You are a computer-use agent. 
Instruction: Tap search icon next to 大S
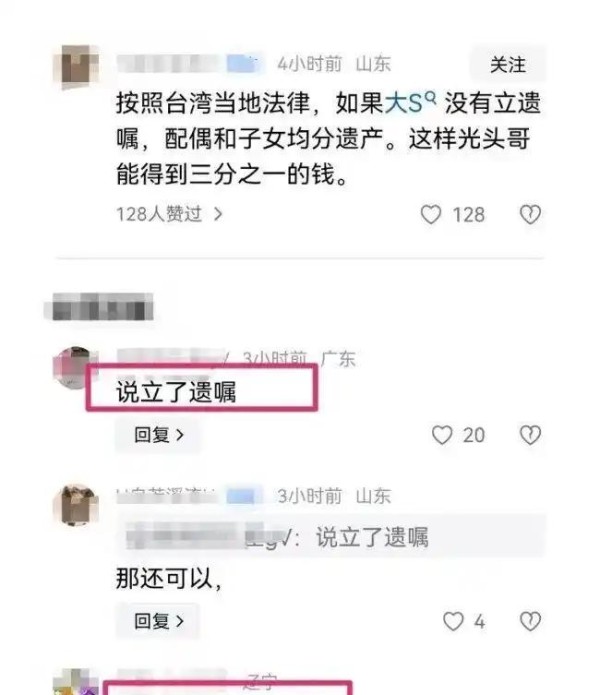point(430,96)
